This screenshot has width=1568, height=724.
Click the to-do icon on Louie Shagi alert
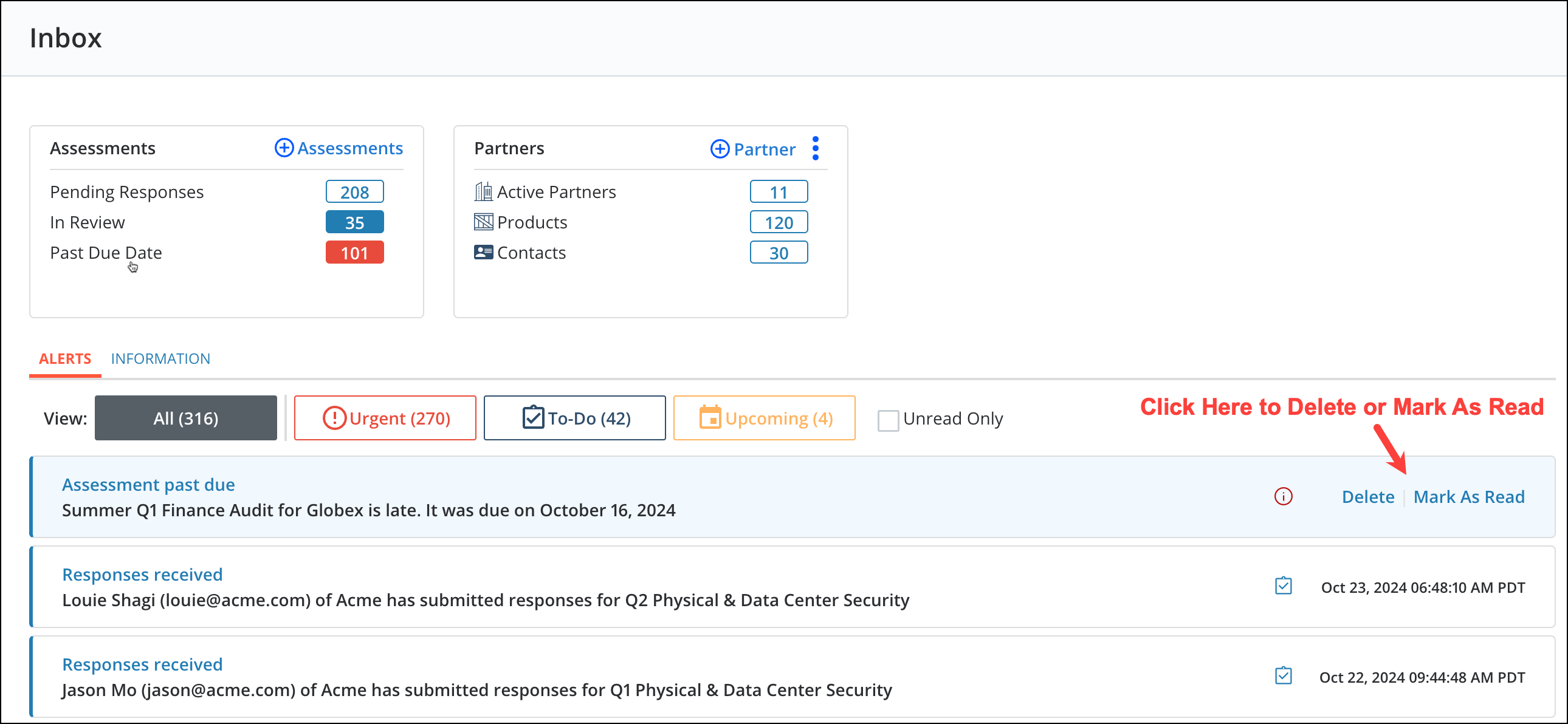pyautogui.click(x=1283, y=587)
